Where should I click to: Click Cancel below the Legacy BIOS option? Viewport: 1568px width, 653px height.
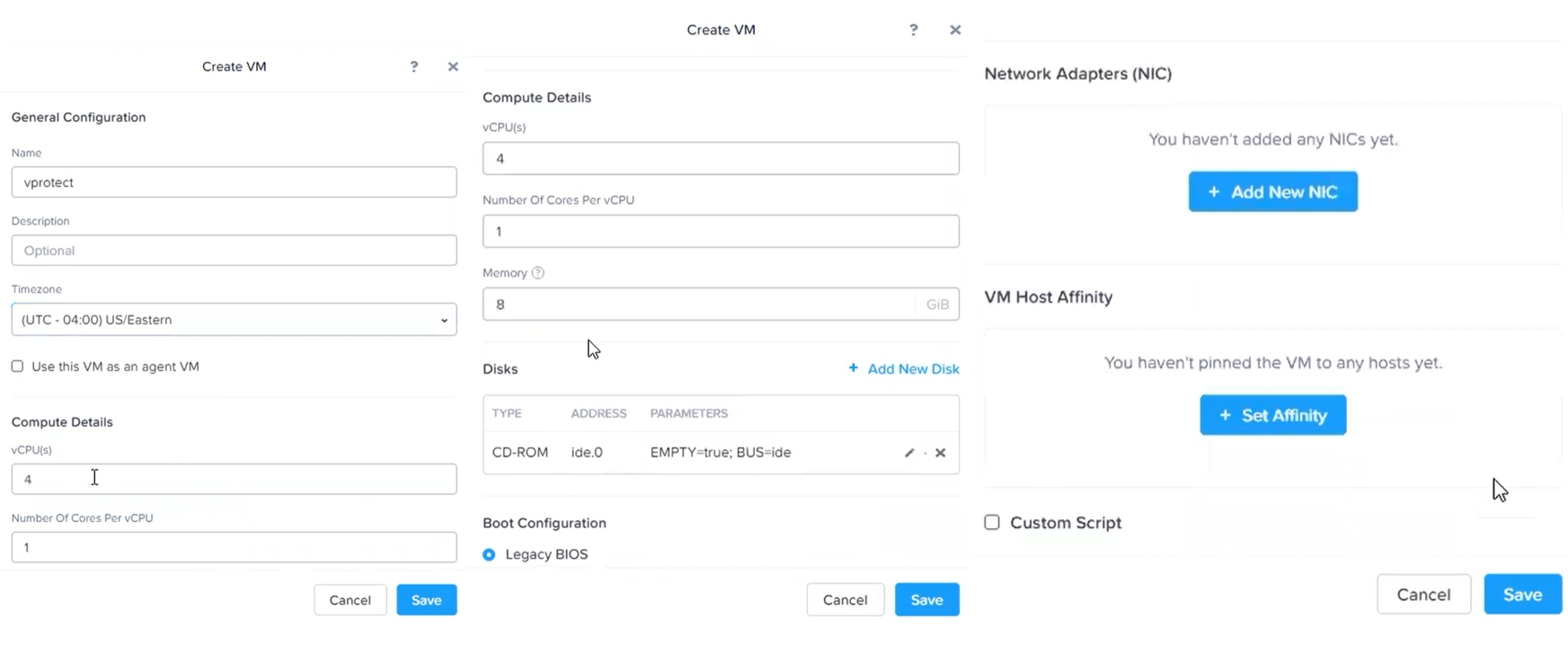845,600
